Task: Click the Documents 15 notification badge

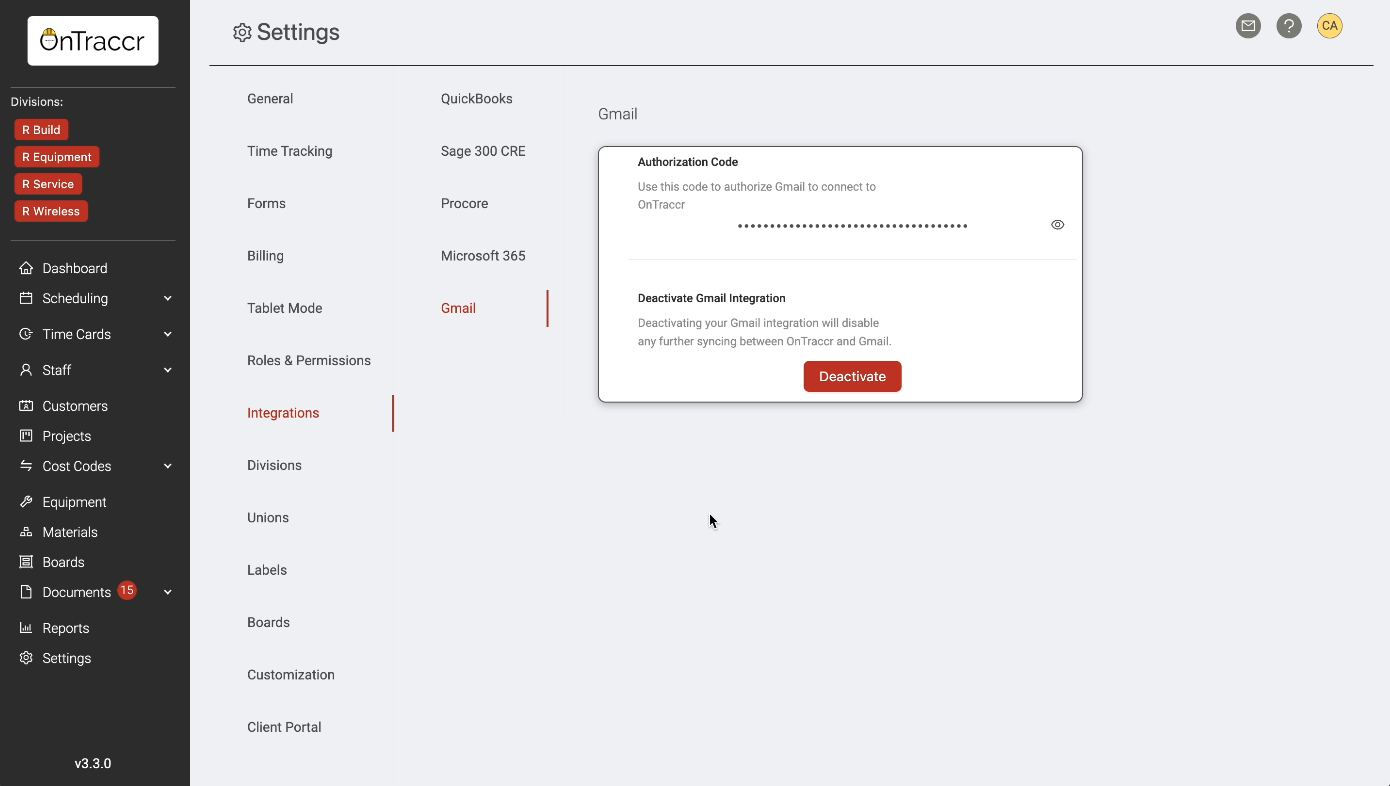Action: click(127, 590)
